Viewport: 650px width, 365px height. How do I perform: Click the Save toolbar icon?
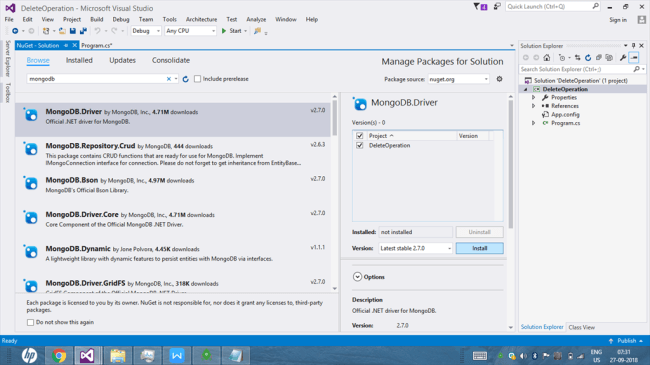coord(73,31)
